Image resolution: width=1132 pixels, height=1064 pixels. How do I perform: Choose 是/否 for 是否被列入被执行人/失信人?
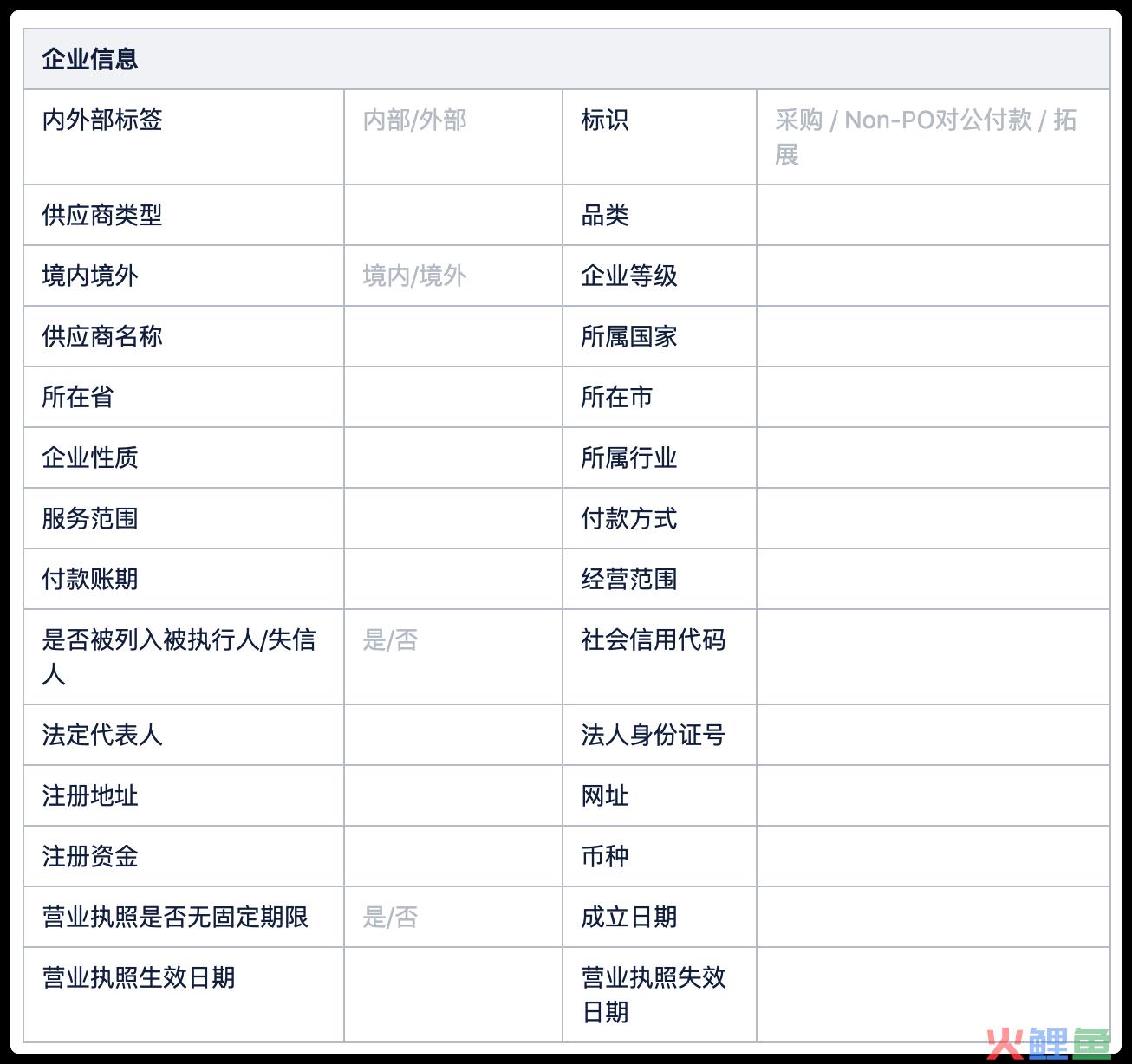390,640
